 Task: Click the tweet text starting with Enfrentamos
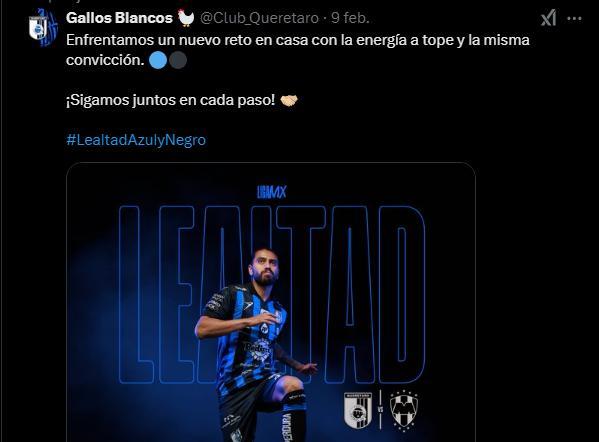[x=298, y=50]
